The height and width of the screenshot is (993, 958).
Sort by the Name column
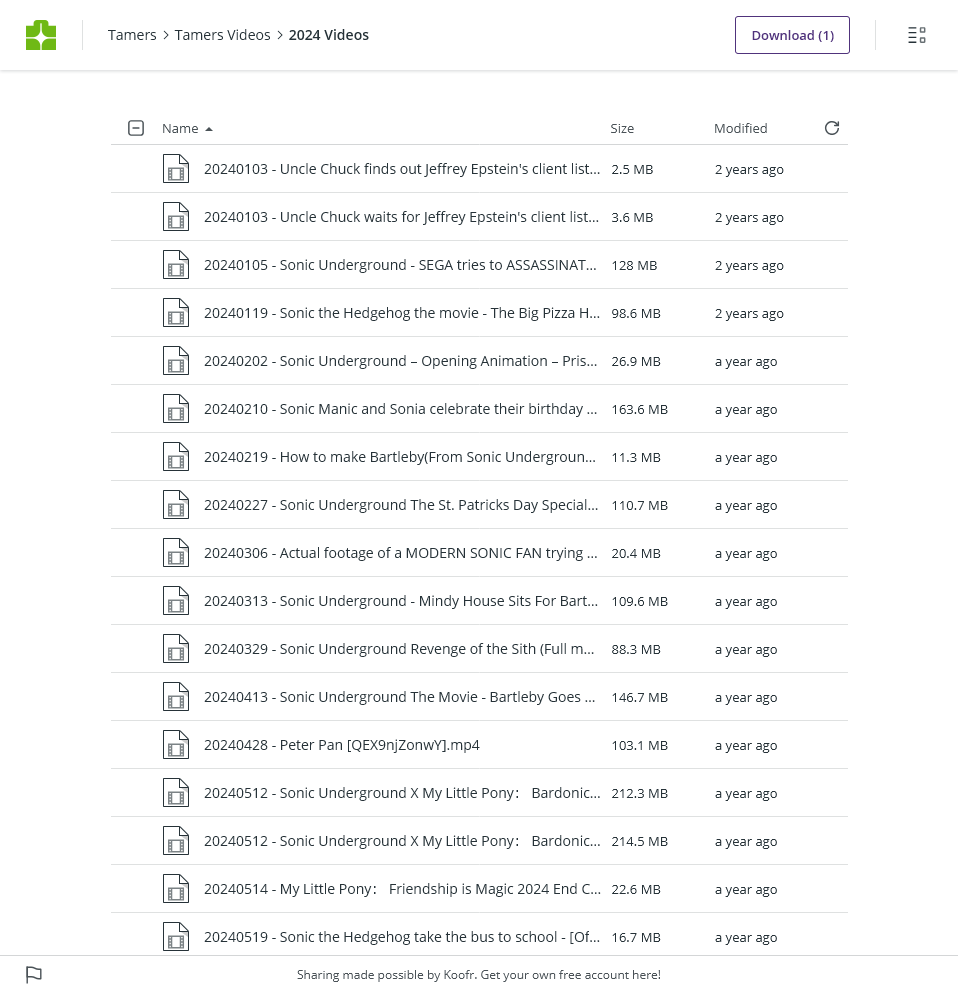click(x=187, y=128)
